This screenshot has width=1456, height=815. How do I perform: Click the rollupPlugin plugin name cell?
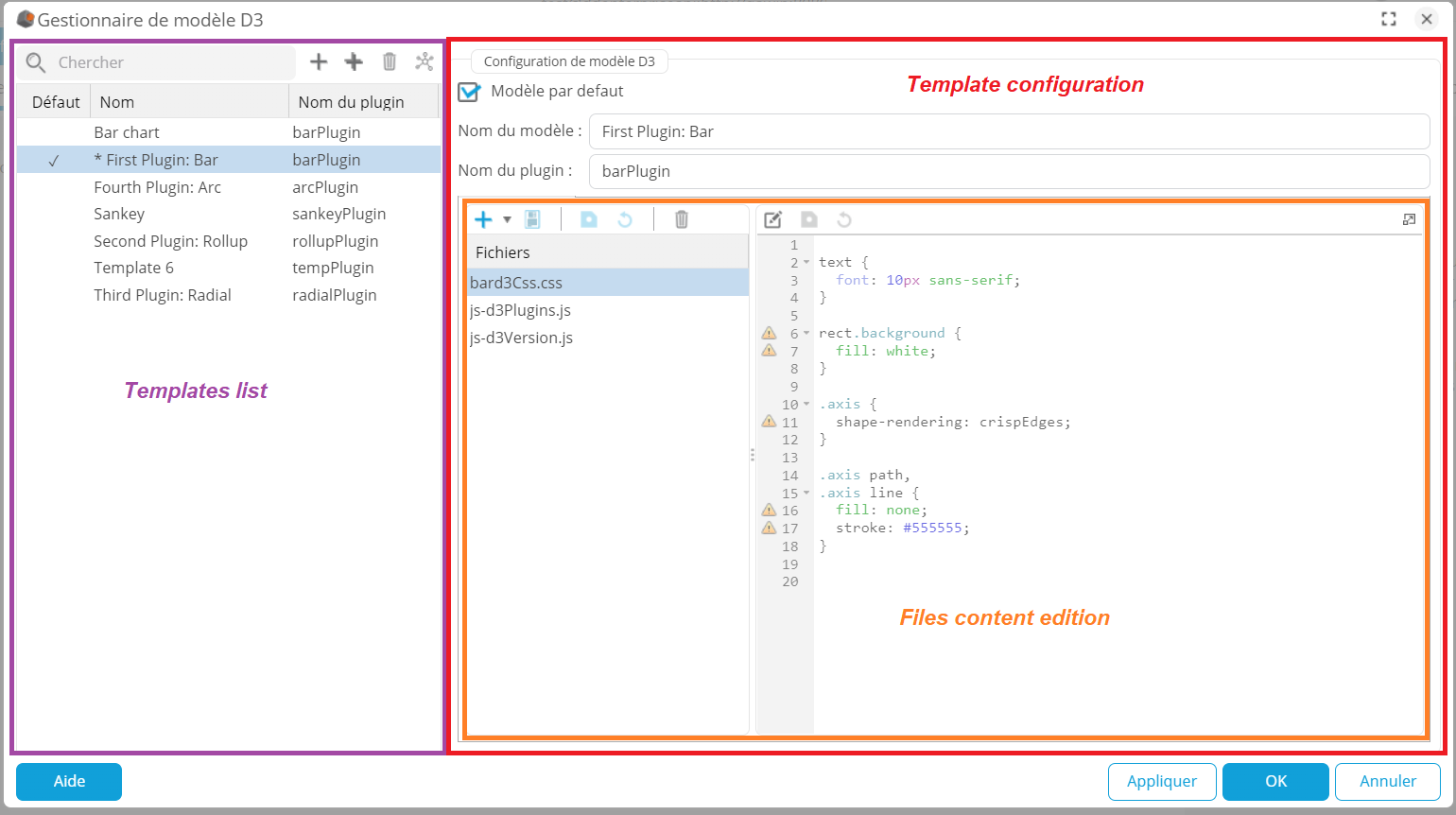point(336,241)
